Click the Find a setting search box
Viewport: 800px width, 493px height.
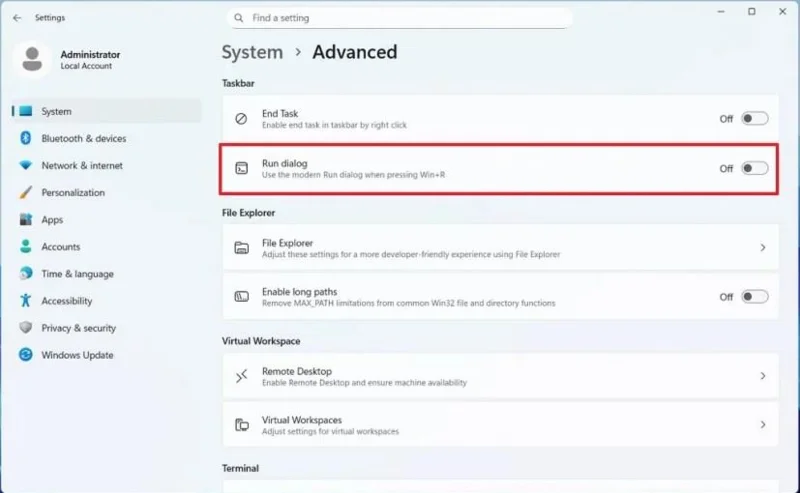[x=399, y=18]
